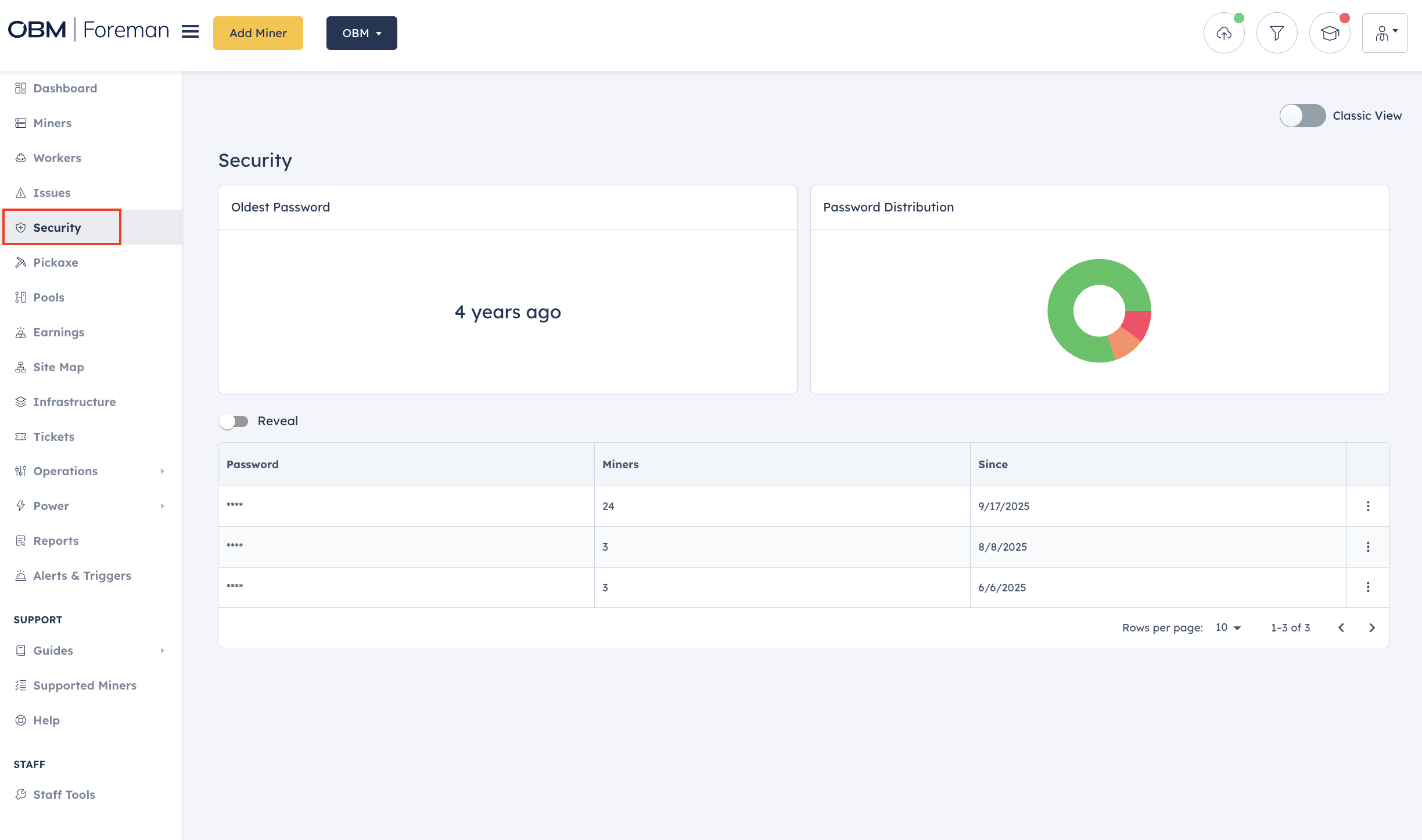Navigate to Alerts & Triggers
The image size is (1422, 840).
[82, 576]
